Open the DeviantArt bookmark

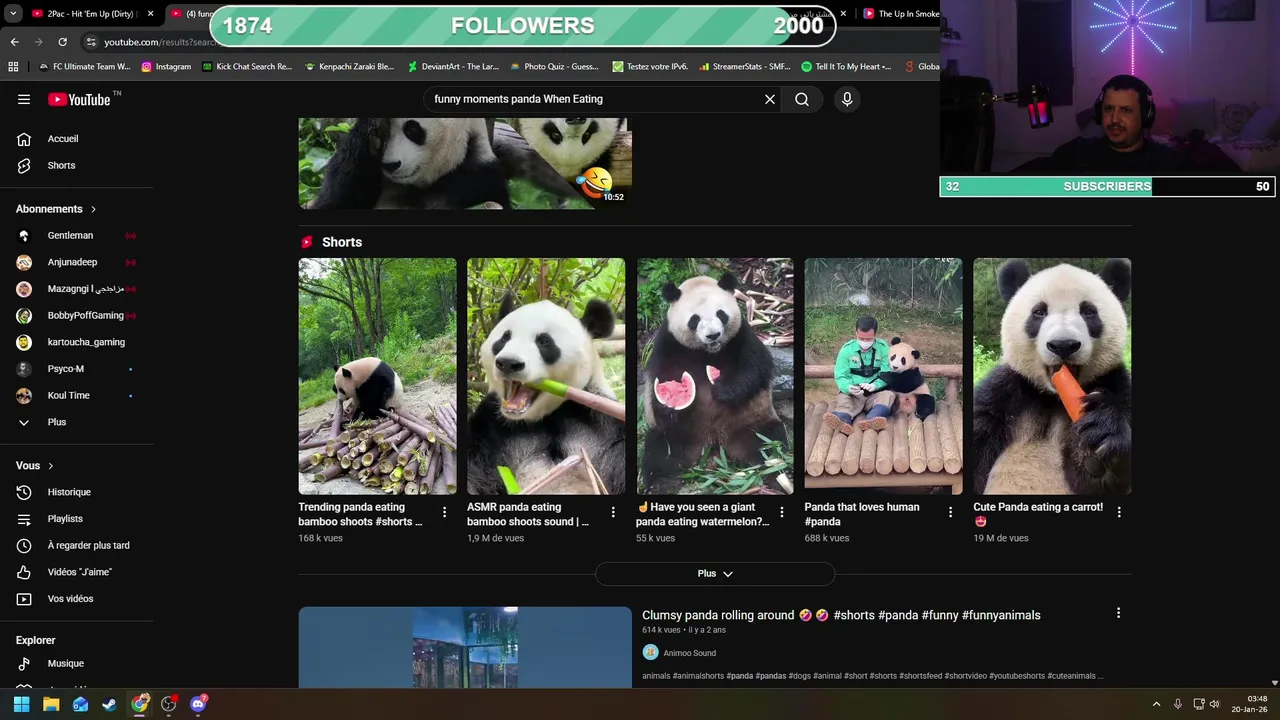tap(453, 67)
